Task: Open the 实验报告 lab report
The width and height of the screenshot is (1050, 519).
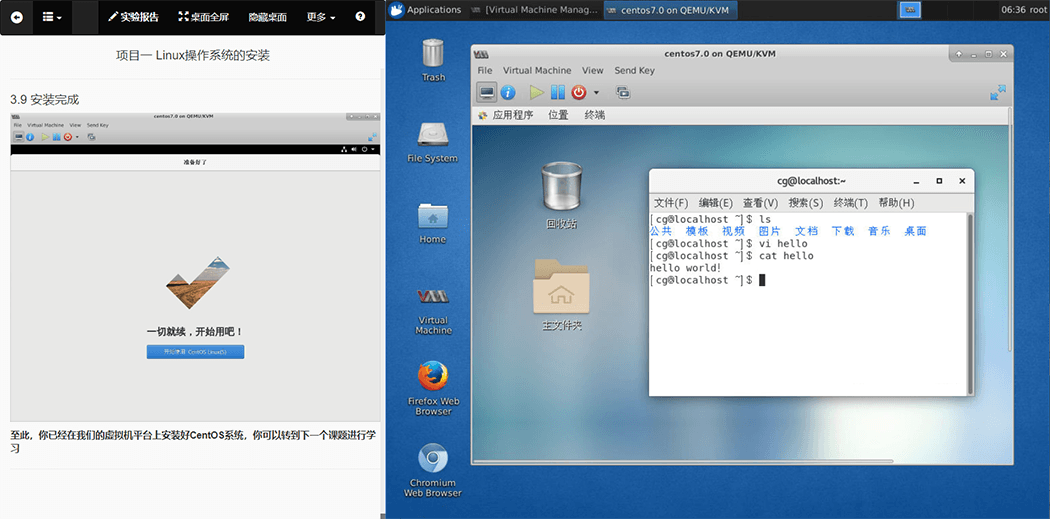Action: 133,17
